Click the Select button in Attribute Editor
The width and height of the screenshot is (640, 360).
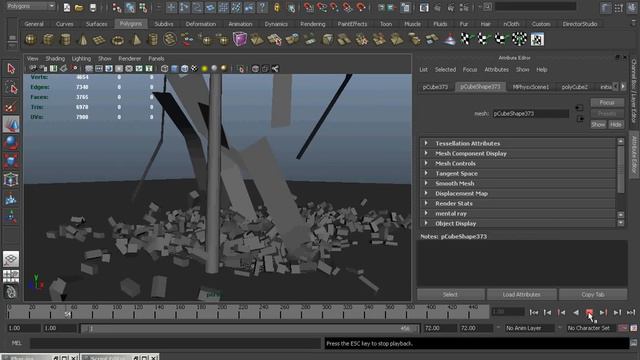451,294
